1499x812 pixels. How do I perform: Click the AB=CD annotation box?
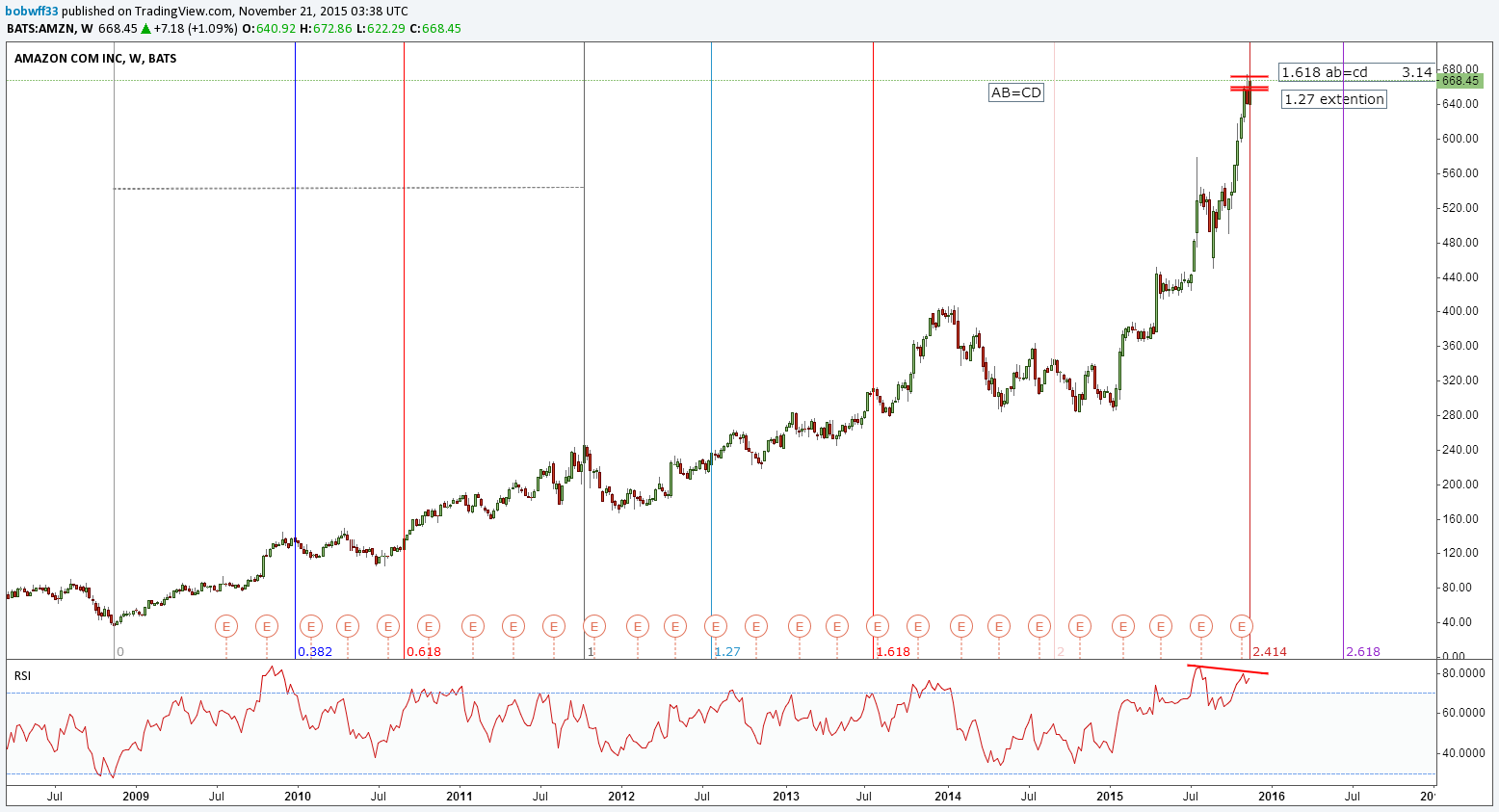pos(1016,92)
